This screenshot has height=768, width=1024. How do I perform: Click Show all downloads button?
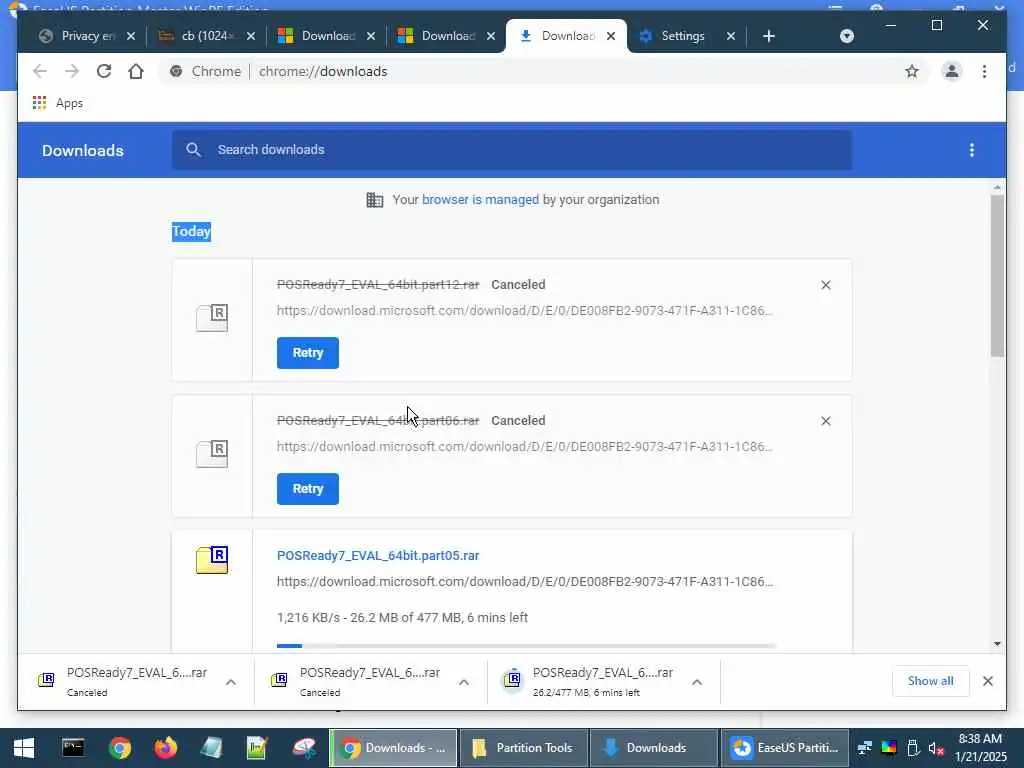click(931, 681)
